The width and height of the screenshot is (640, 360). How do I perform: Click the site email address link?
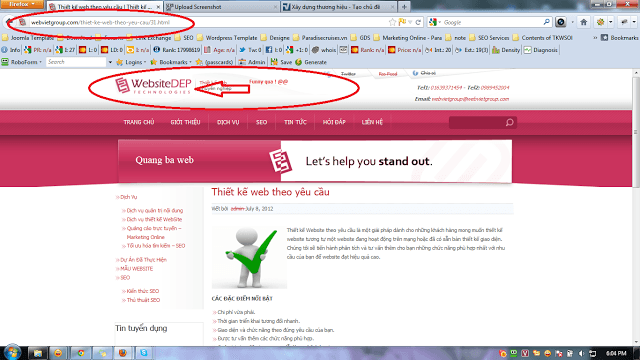coord(470,99)
